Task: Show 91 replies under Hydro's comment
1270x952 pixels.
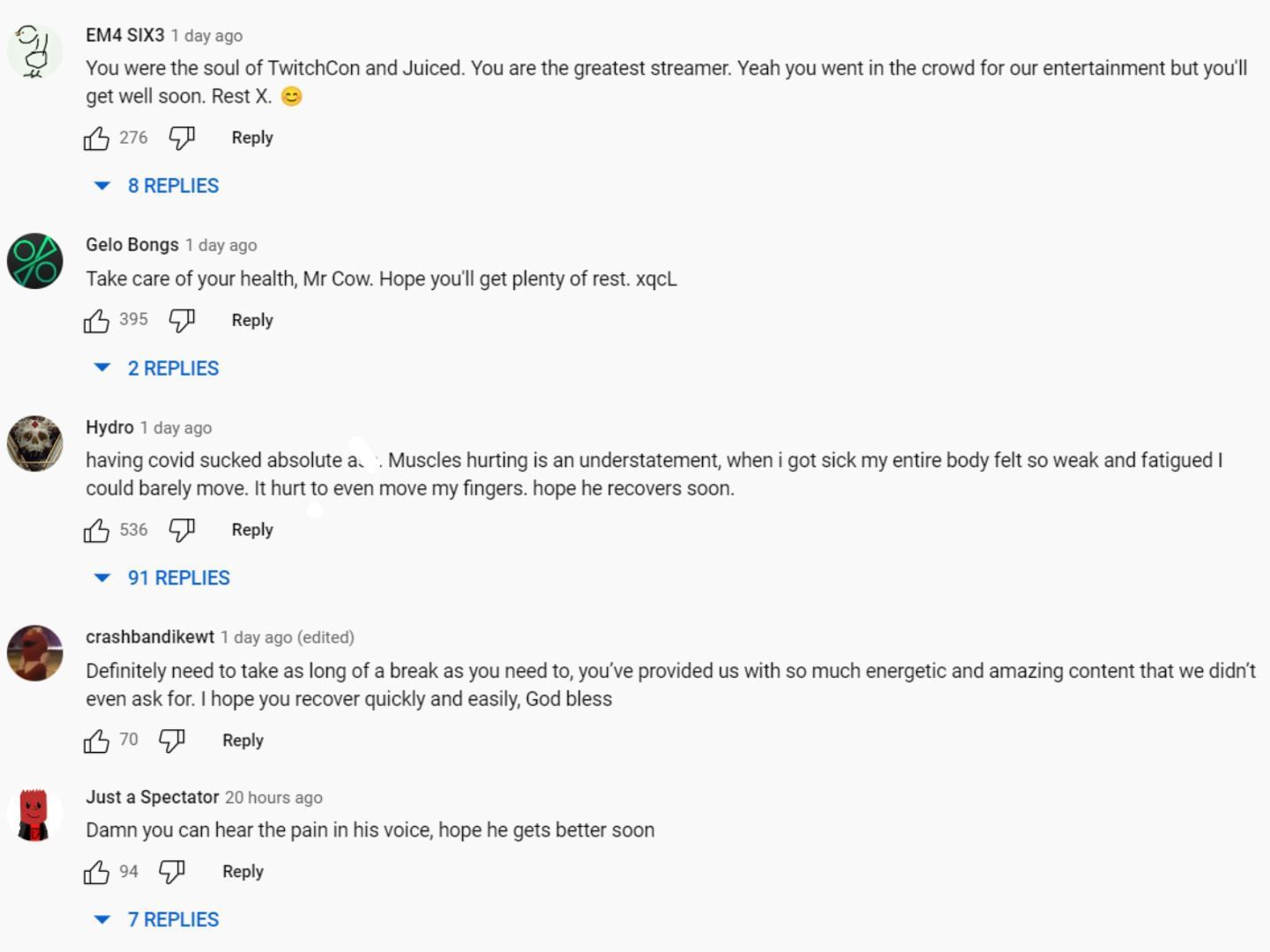Action: [x=178, y=578]
